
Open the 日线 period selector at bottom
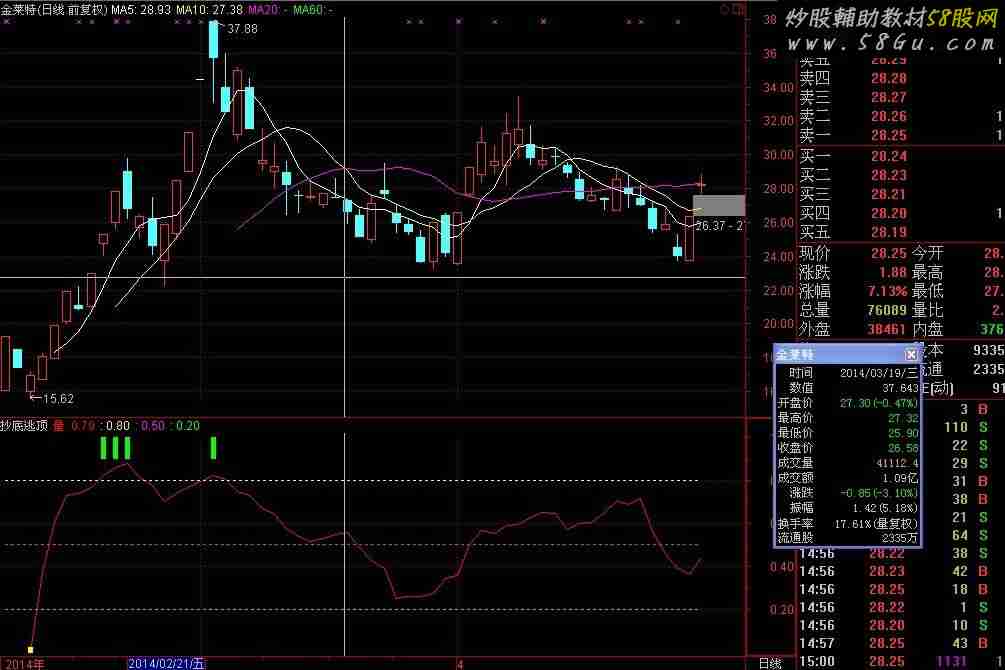pos(769,663)
